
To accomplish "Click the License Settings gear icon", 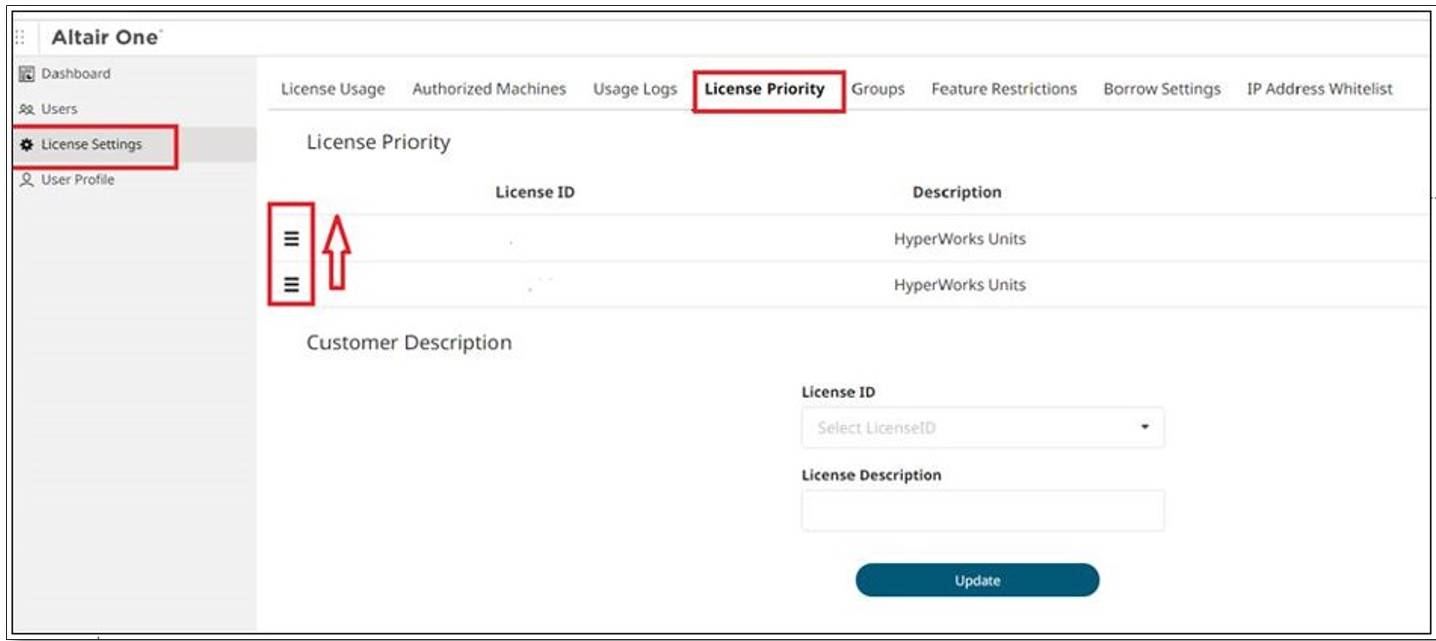I will [28, 145].
